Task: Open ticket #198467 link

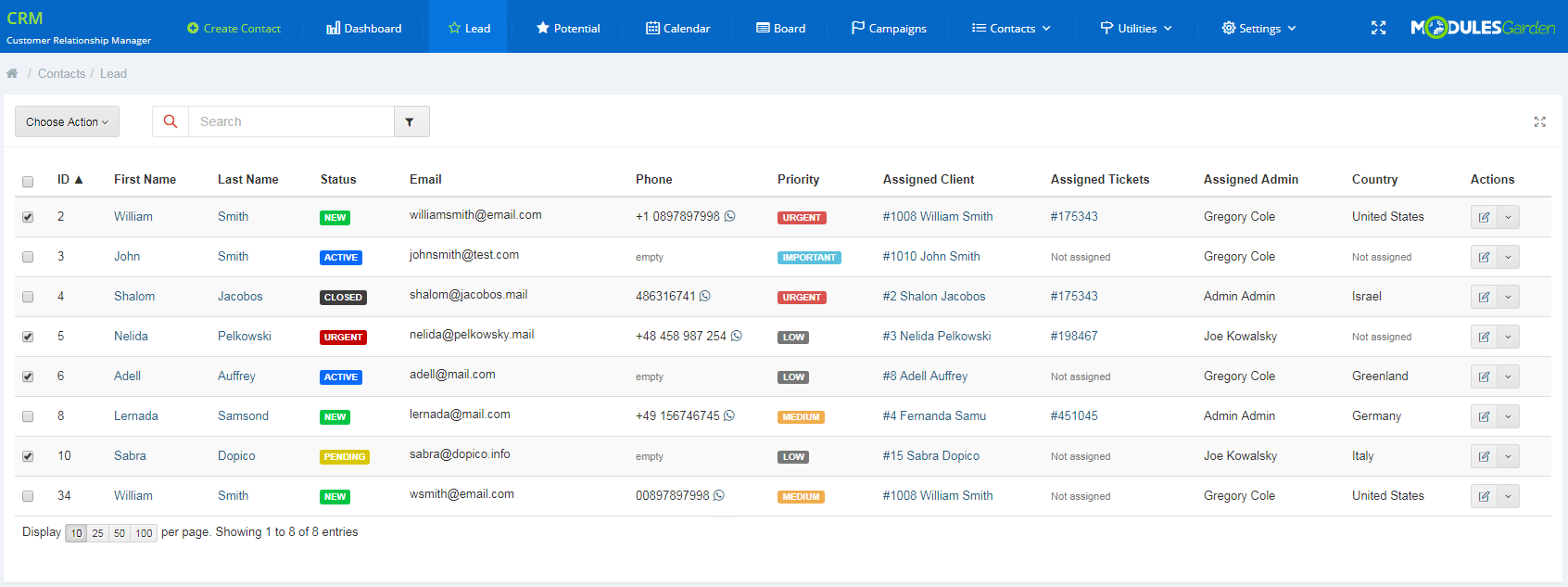Action: (1074, 336)
